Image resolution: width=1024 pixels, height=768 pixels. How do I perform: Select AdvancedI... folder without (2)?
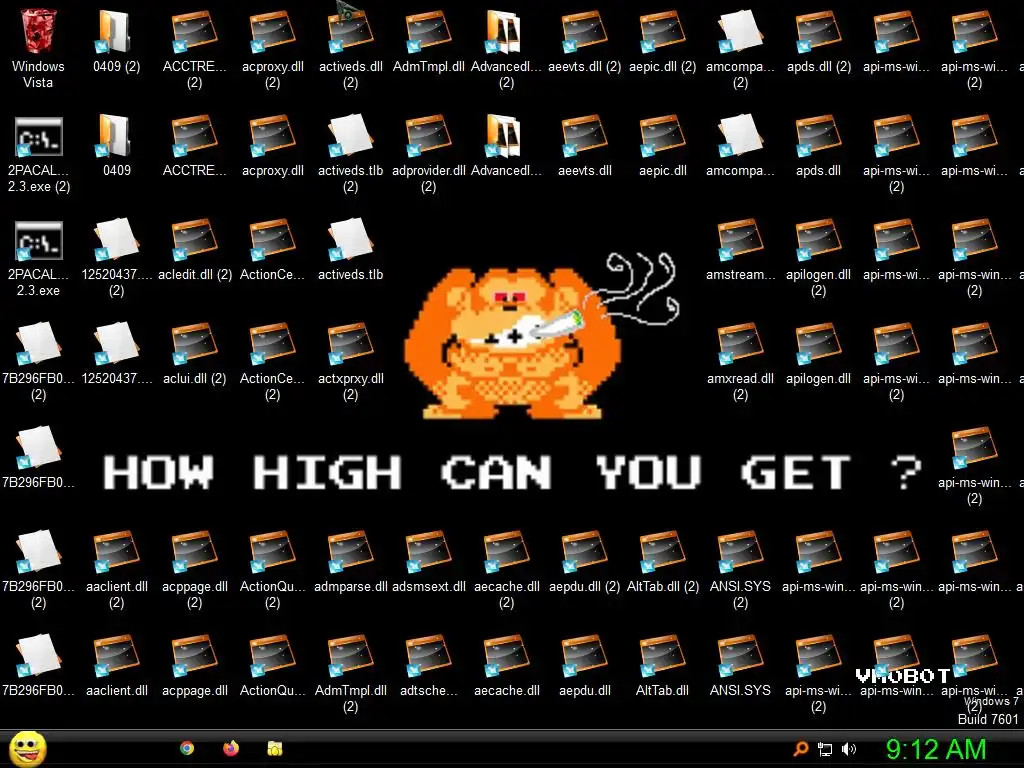[505, 136]
